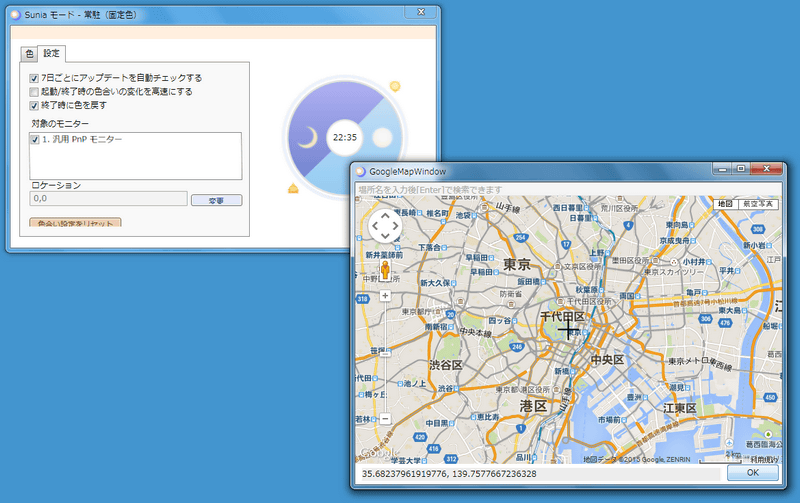
Task: Click the moon icon on the Sunia dial
Action: (x=308, y=137)
